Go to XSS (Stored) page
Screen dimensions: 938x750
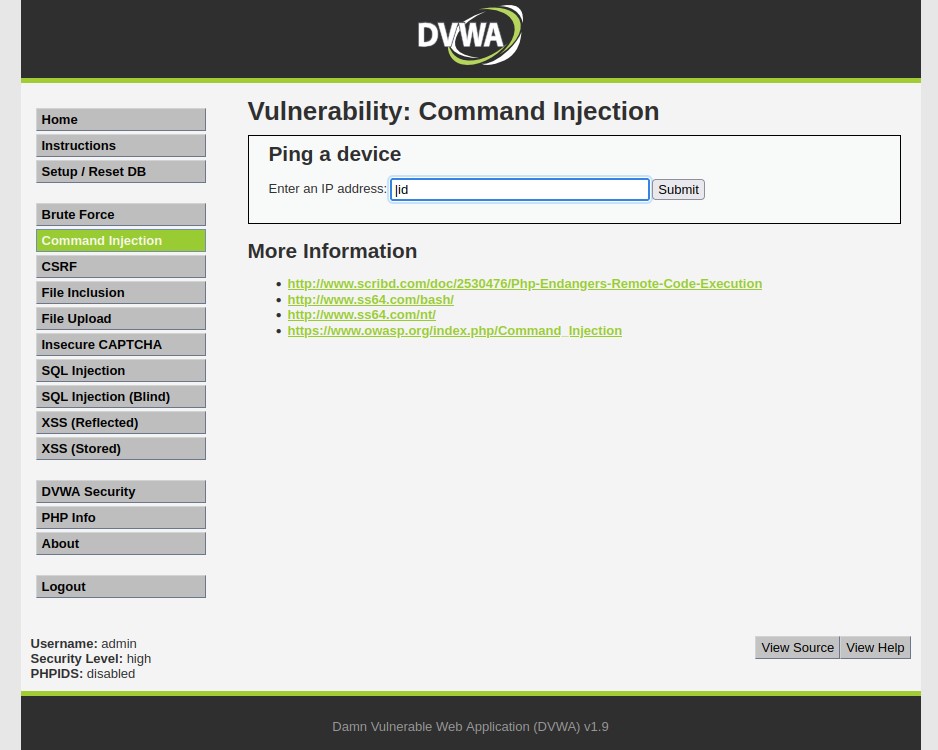tap(121, 449)
